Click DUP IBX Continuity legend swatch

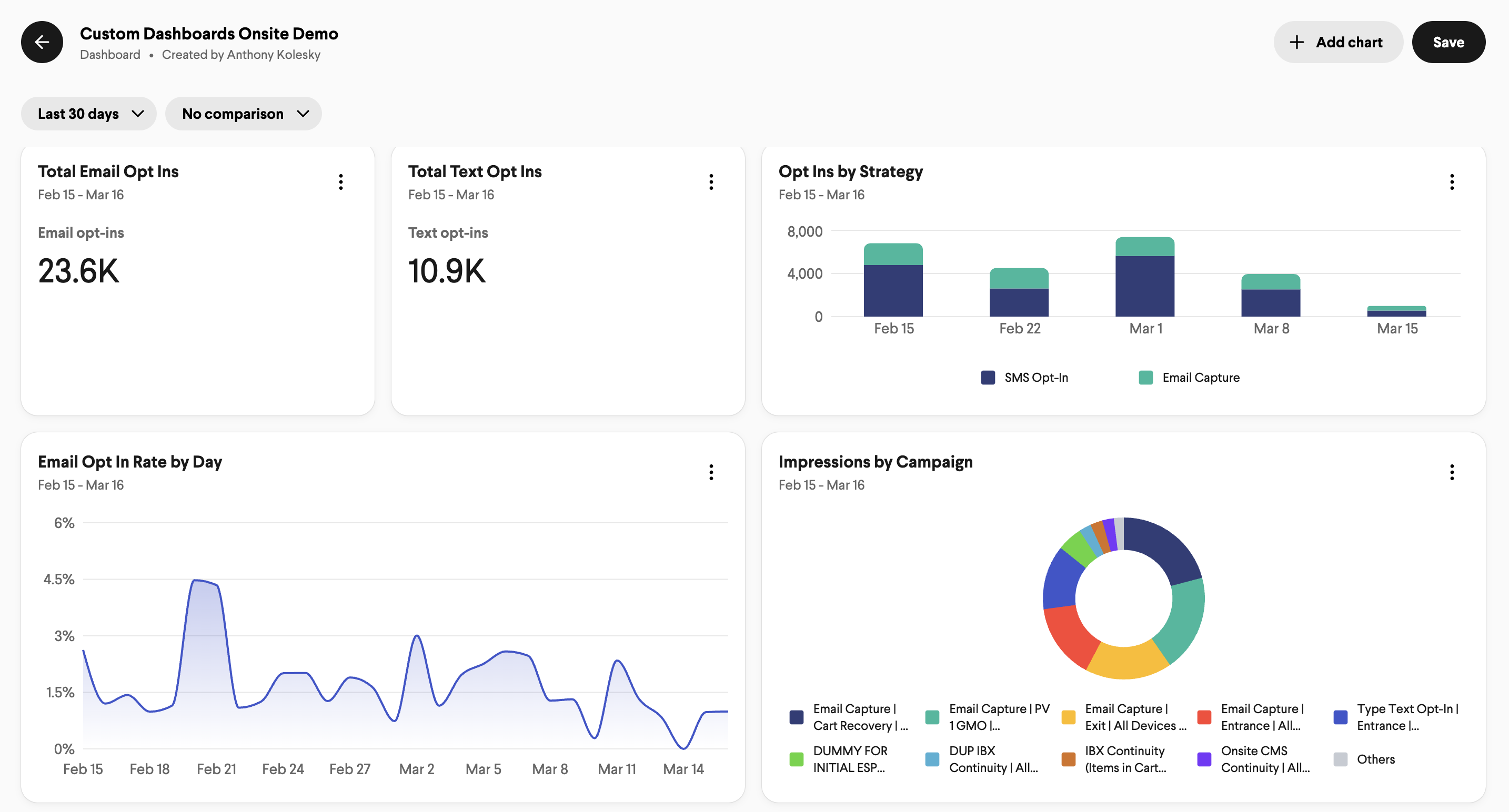932,759
